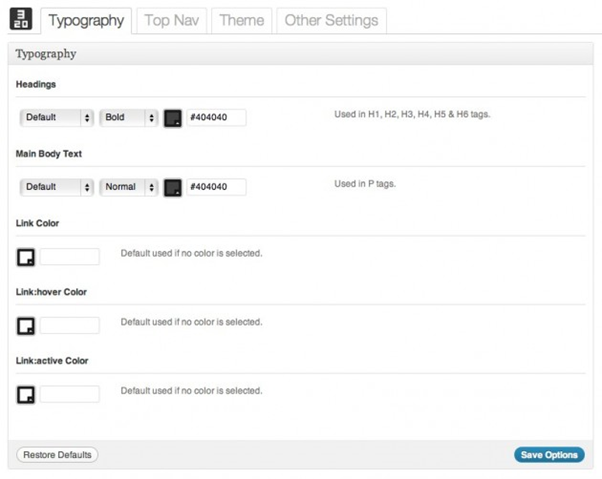602x479 pixels.
Task: Open the Link Color picker icon
Action: (27, 257)
